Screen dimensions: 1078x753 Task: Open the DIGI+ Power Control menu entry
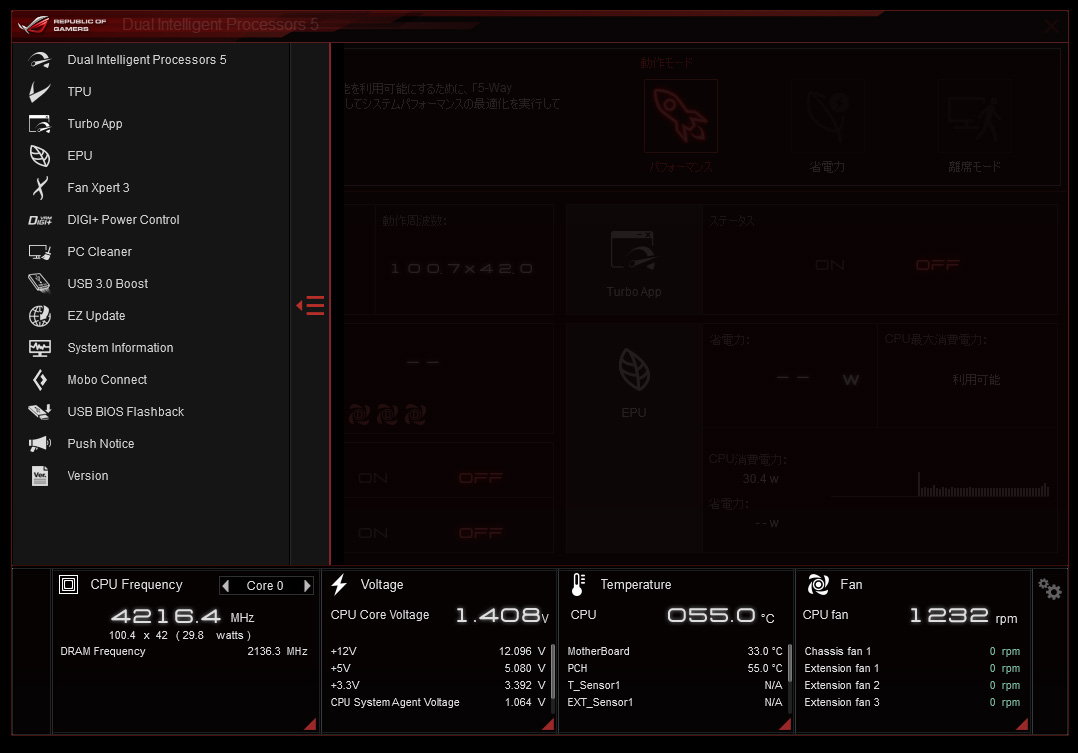point(123,219)
